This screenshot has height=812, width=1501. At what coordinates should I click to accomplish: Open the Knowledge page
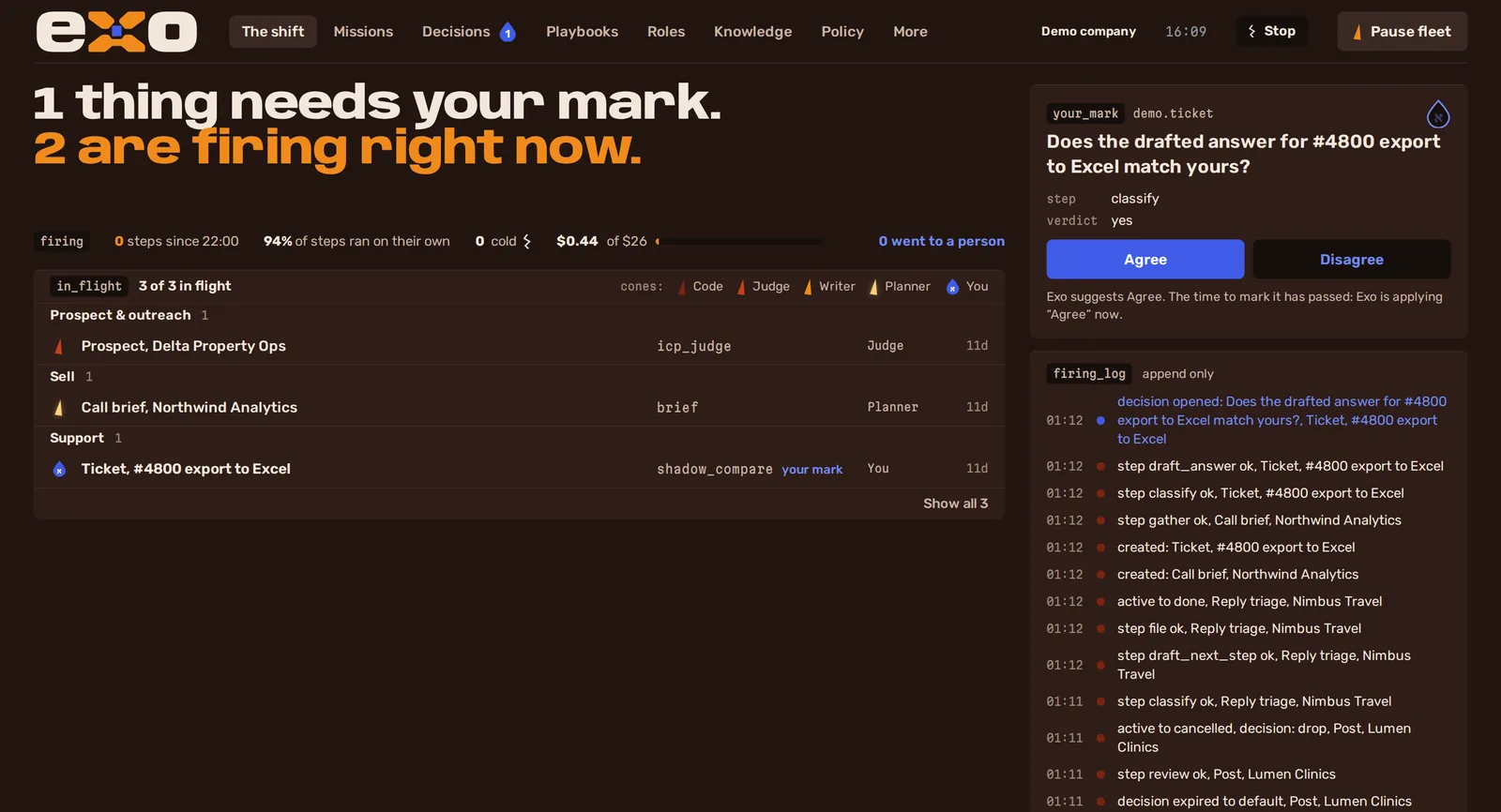(x=753, y=32)
